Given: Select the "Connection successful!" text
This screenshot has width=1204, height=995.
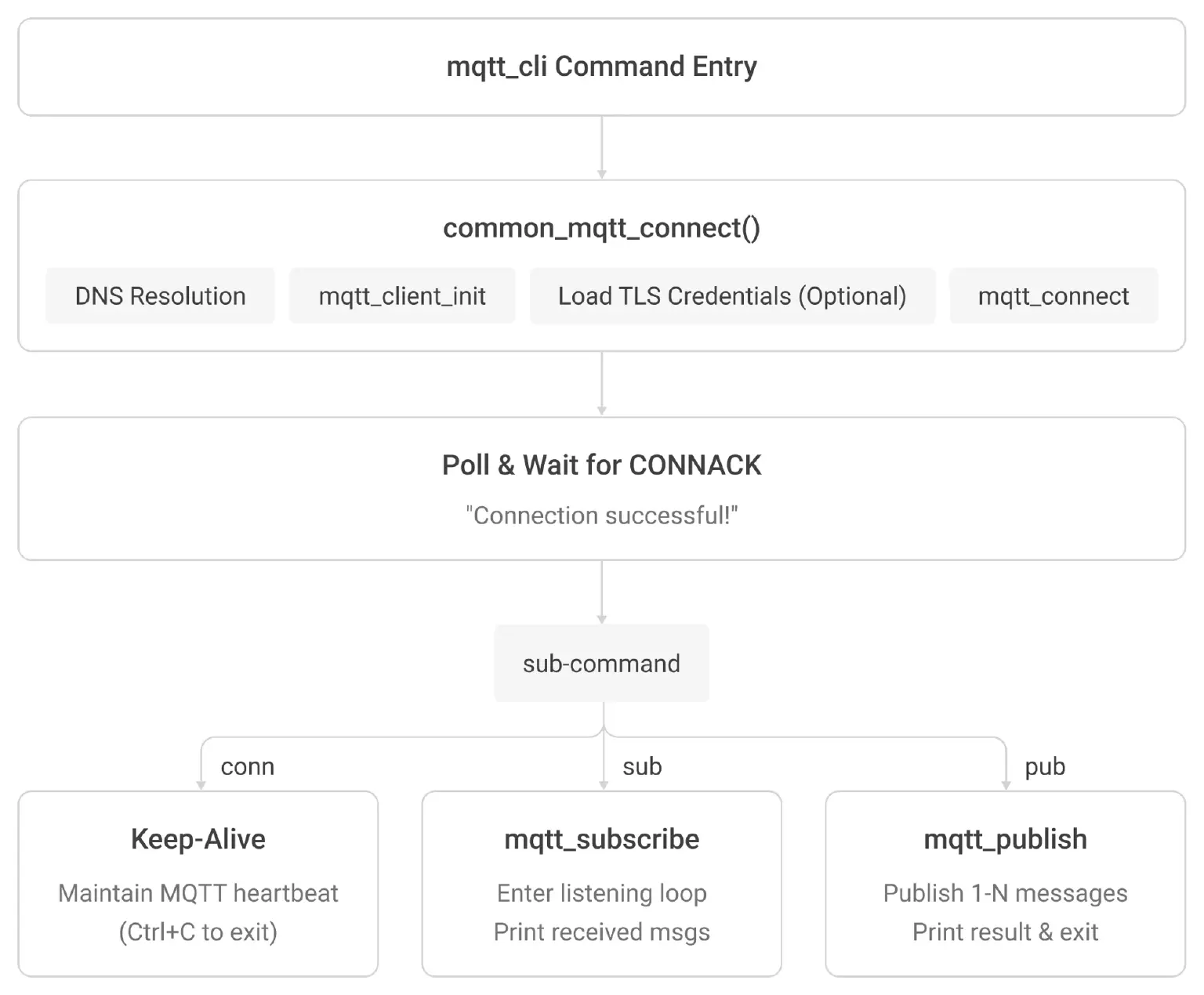Looking at the screenshot, I should coord(601,516).
